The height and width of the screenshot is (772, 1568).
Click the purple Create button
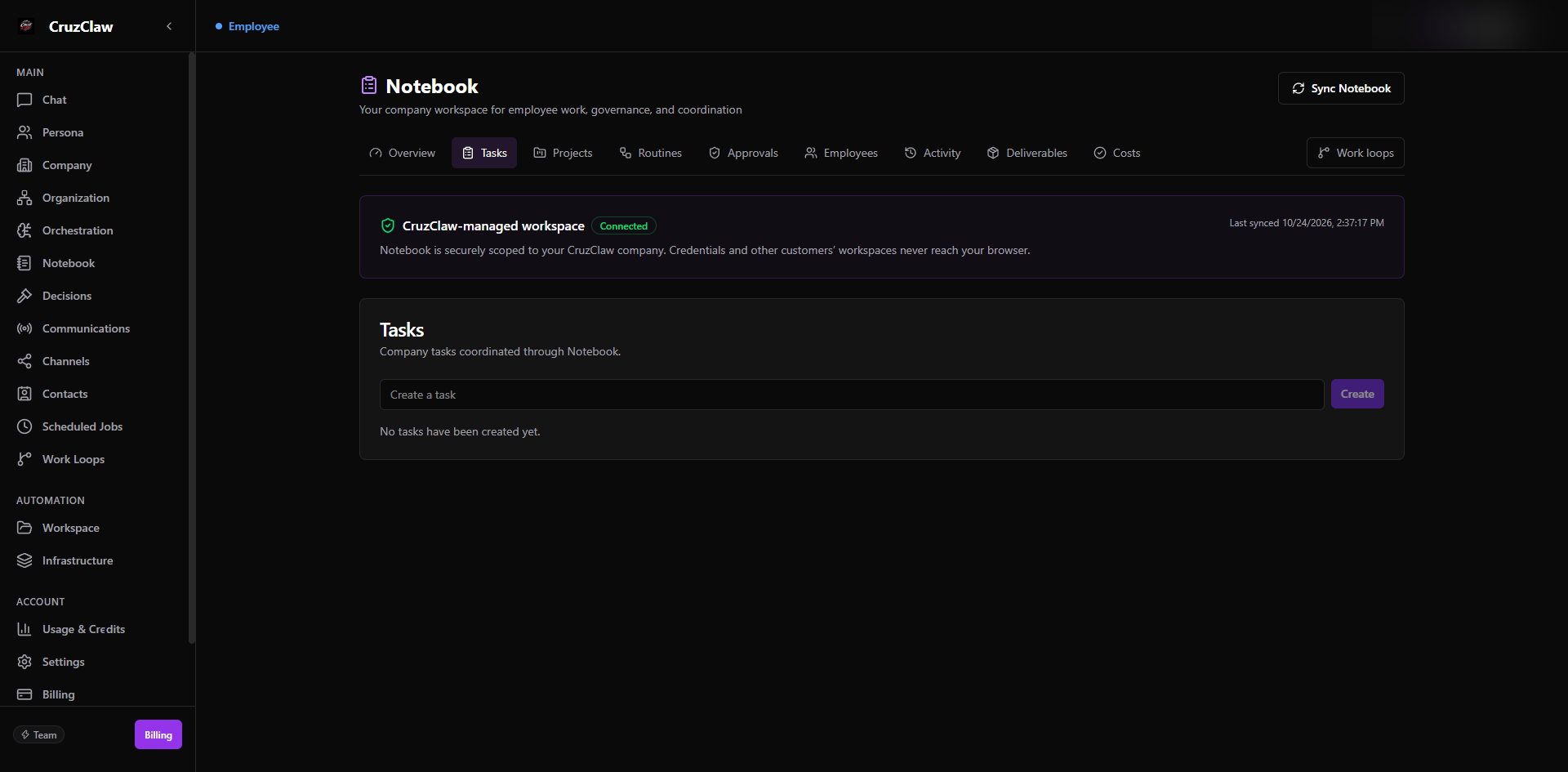1357,394
